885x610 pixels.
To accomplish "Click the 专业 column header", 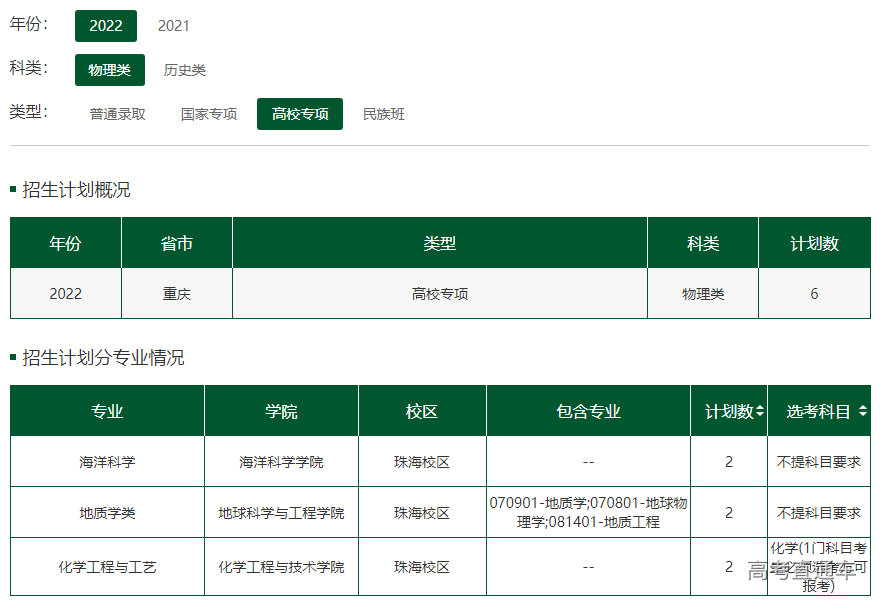I will [x=107, y=411].
